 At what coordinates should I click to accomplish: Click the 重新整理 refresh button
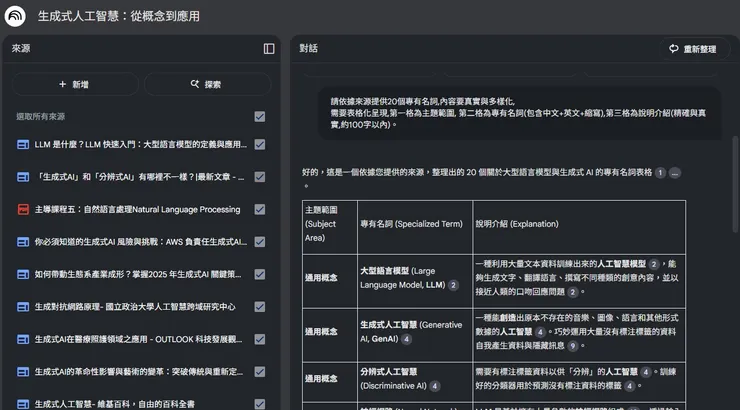[693, 49]
